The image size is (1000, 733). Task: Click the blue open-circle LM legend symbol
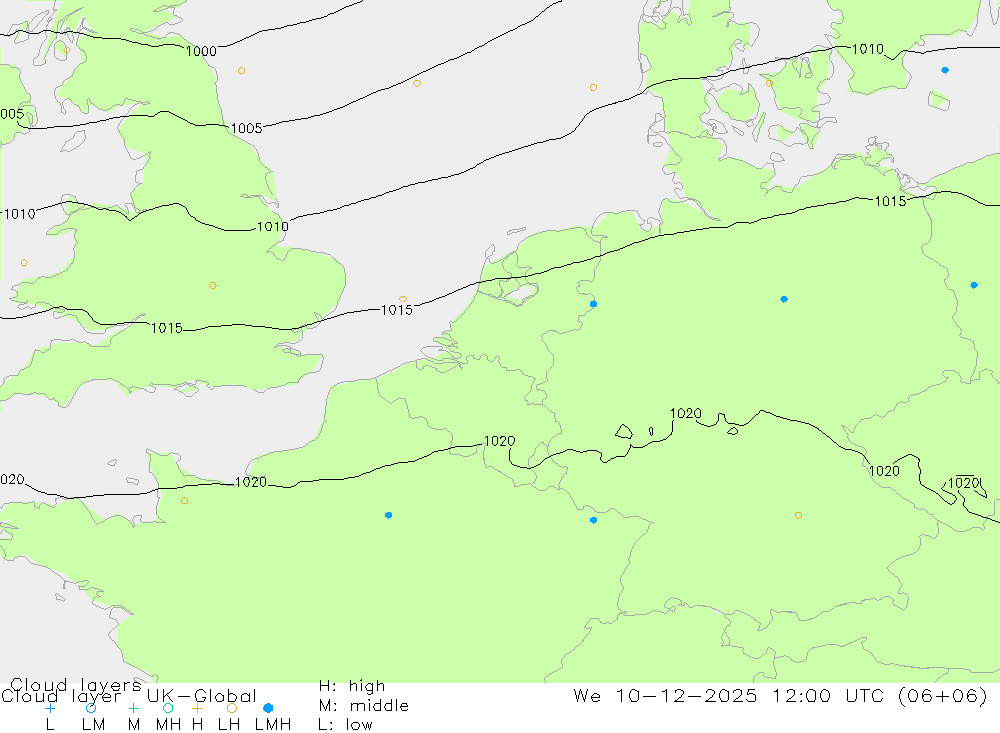tap(91, 708)
